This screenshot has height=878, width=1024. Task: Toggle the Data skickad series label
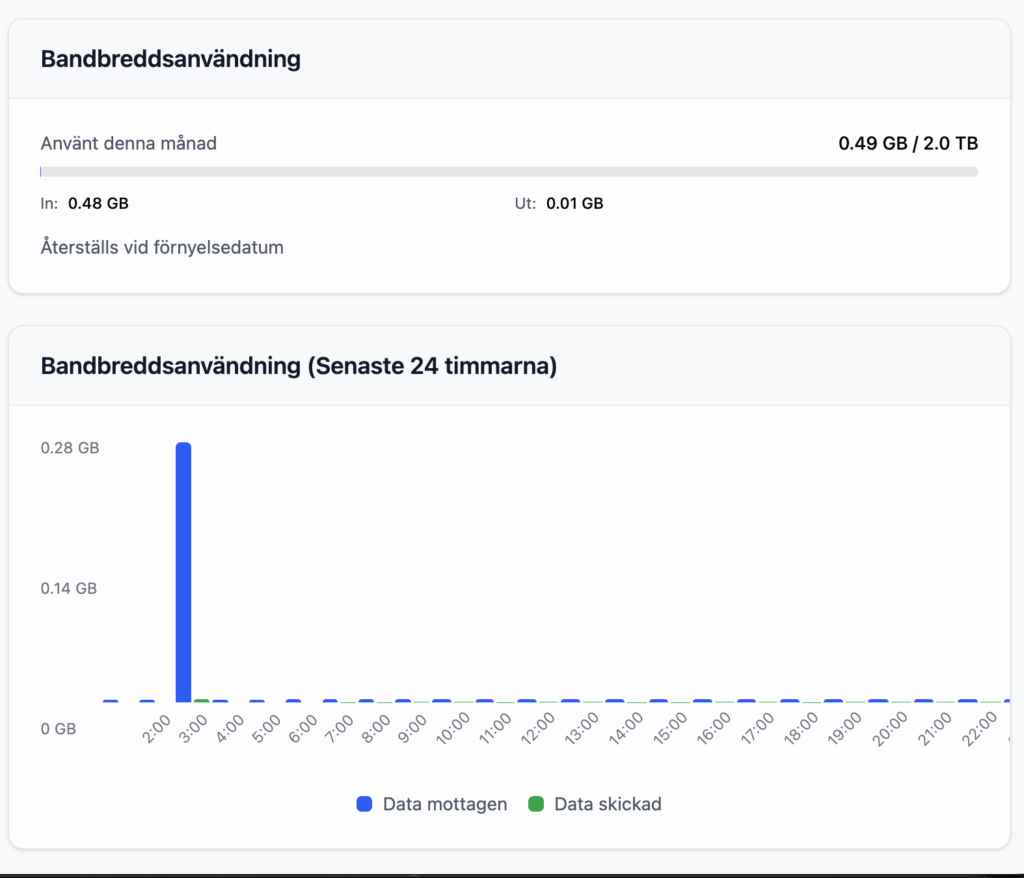pos(608,804)
